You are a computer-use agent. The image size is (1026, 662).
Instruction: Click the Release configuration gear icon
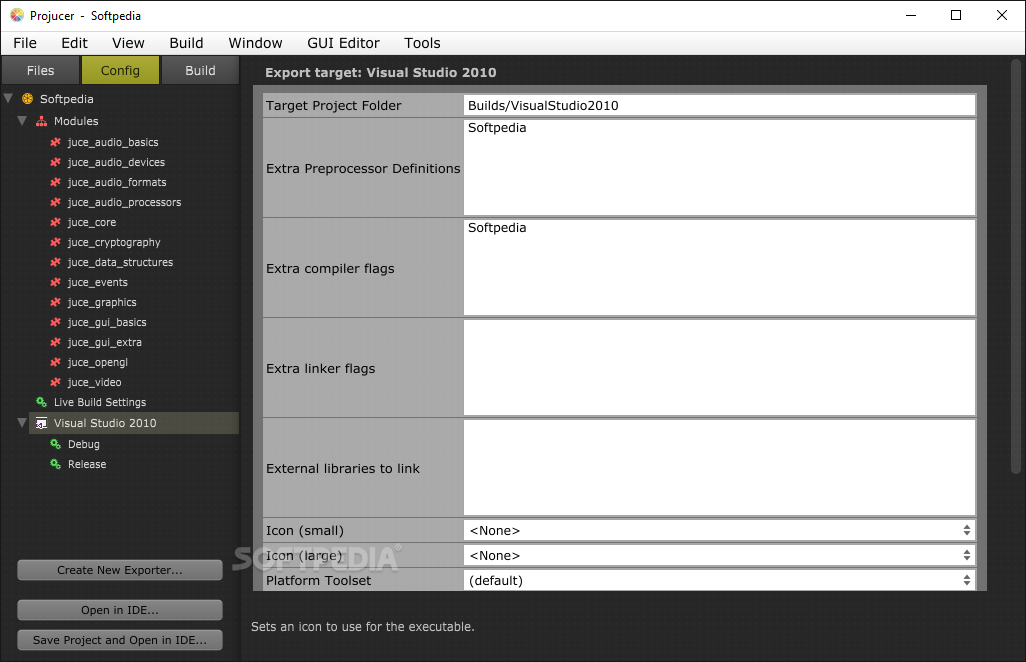pyautogui.click(x=56, y=464)
